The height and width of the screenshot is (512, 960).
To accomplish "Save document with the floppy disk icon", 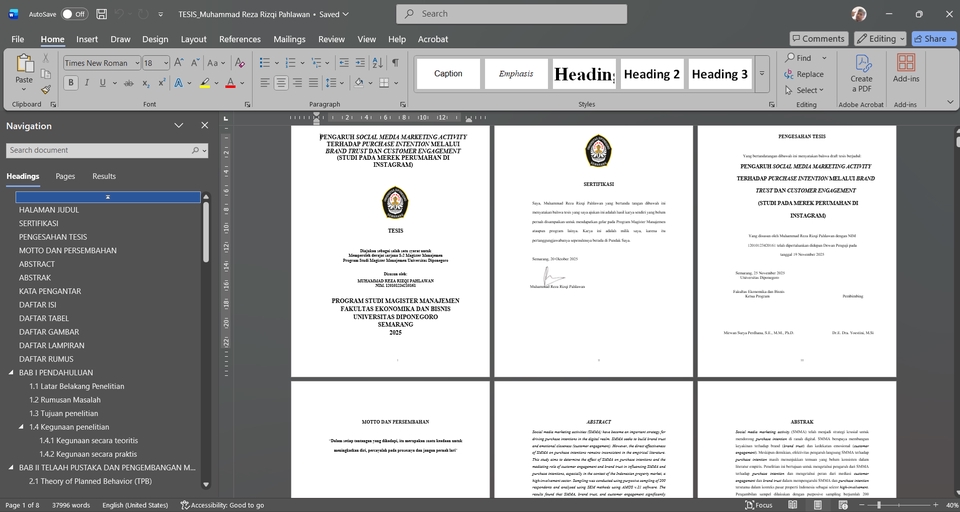I will (102, 14).
